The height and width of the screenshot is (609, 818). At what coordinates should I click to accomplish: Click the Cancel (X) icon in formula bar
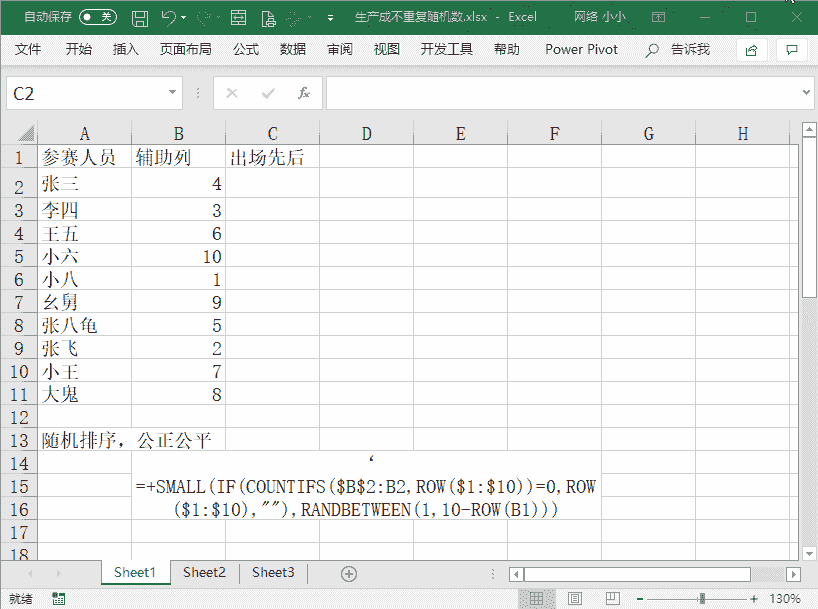[231, 94]
